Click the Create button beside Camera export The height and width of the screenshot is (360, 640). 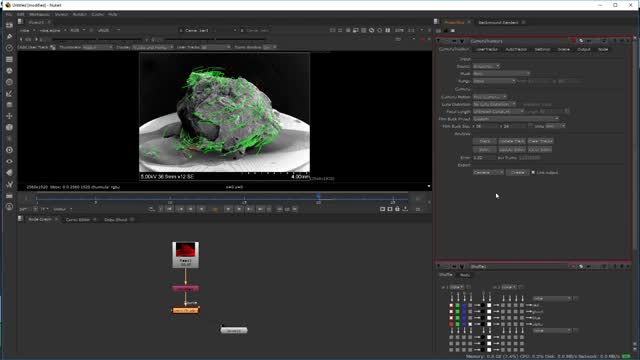(x=518, y=173)
